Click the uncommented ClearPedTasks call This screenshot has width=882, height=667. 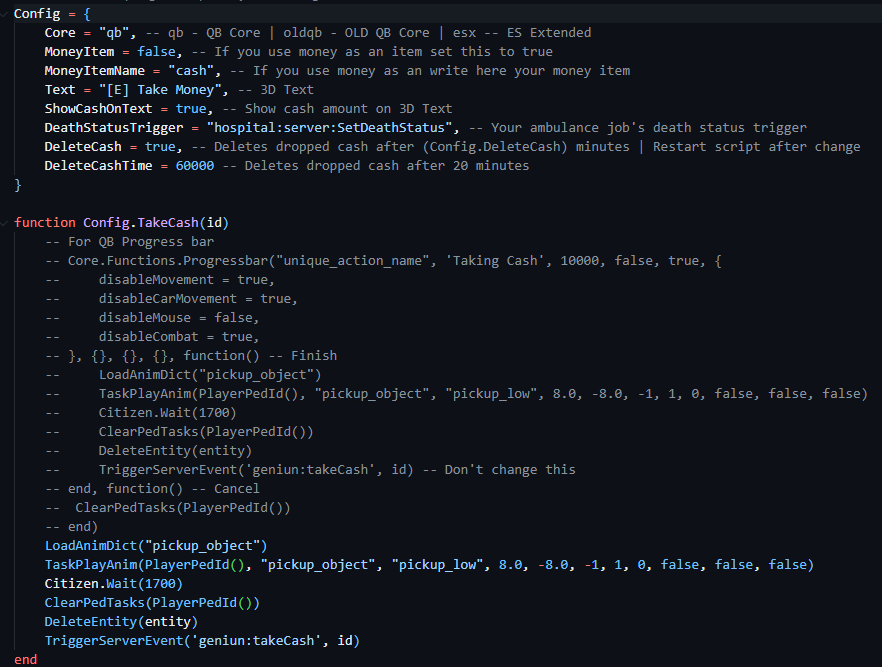pyautogui.click(x=152, y=603)
